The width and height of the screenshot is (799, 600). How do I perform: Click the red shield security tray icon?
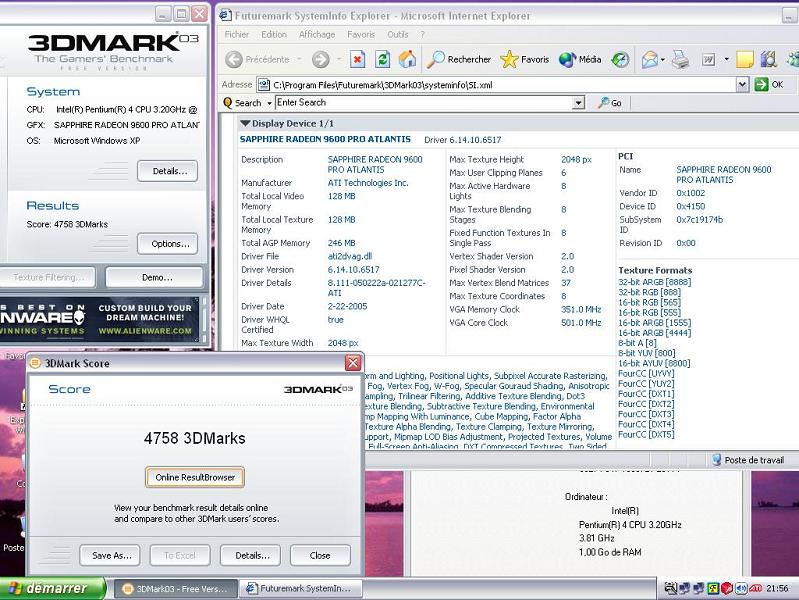[x=727, y=588]
